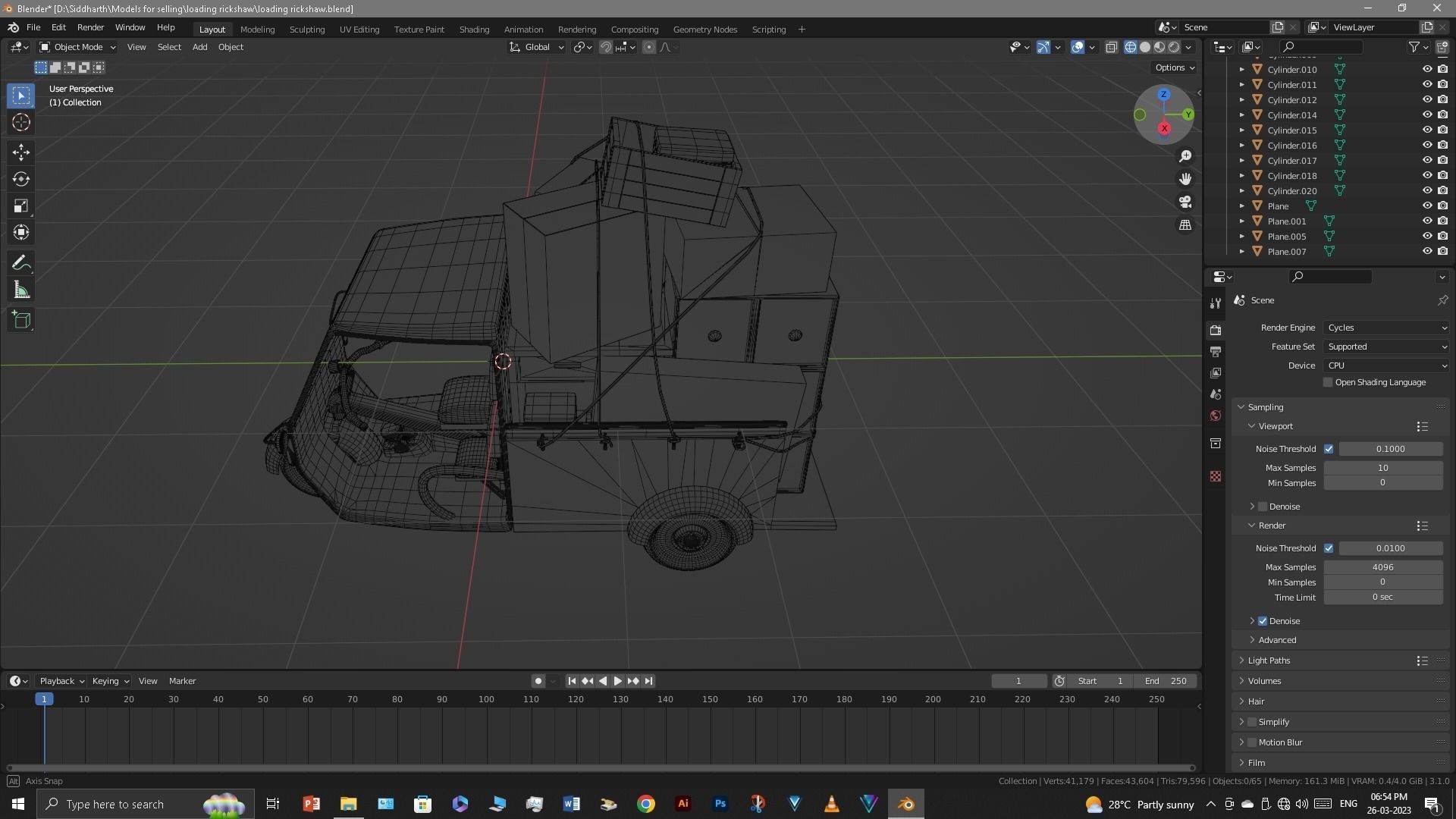Click the viewport zoom magnifier icon
This screenshot has width=1456, height=819.
click(1185, 156)
